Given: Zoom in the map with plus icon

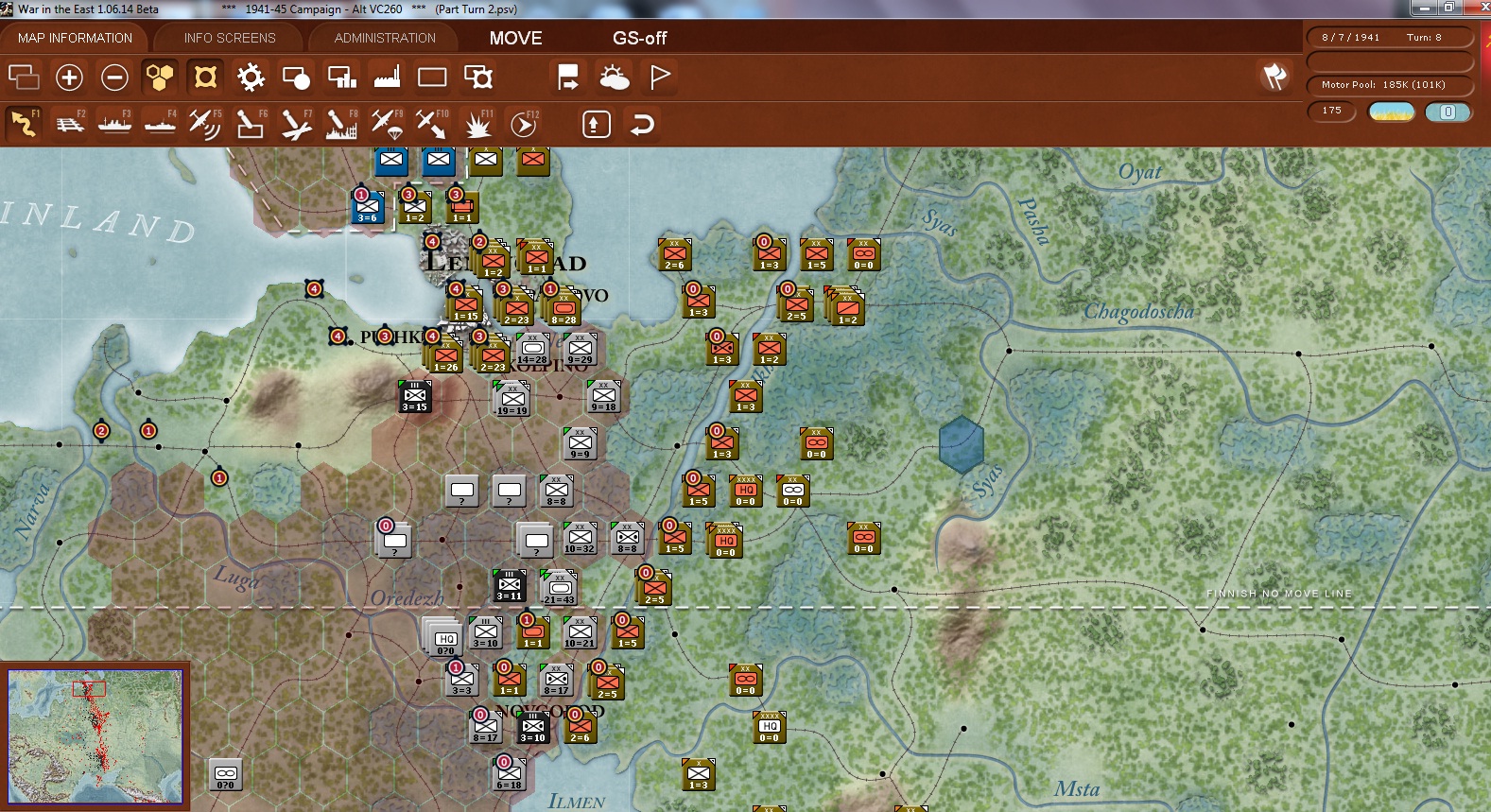Looking at the screenshot, I should (69, 77).
